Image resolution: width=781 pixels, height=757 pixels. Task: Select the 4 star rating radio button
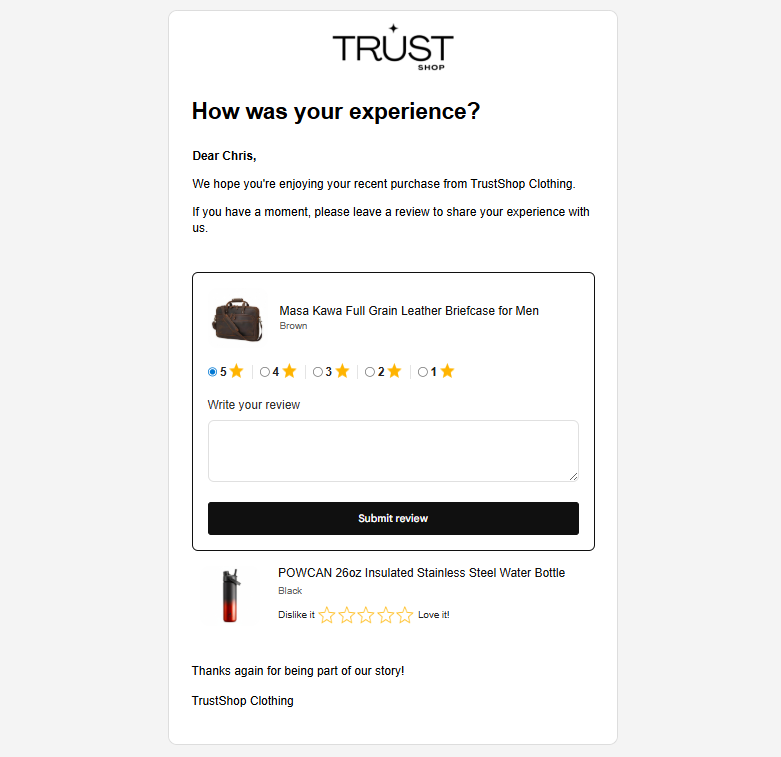(265, 372)
